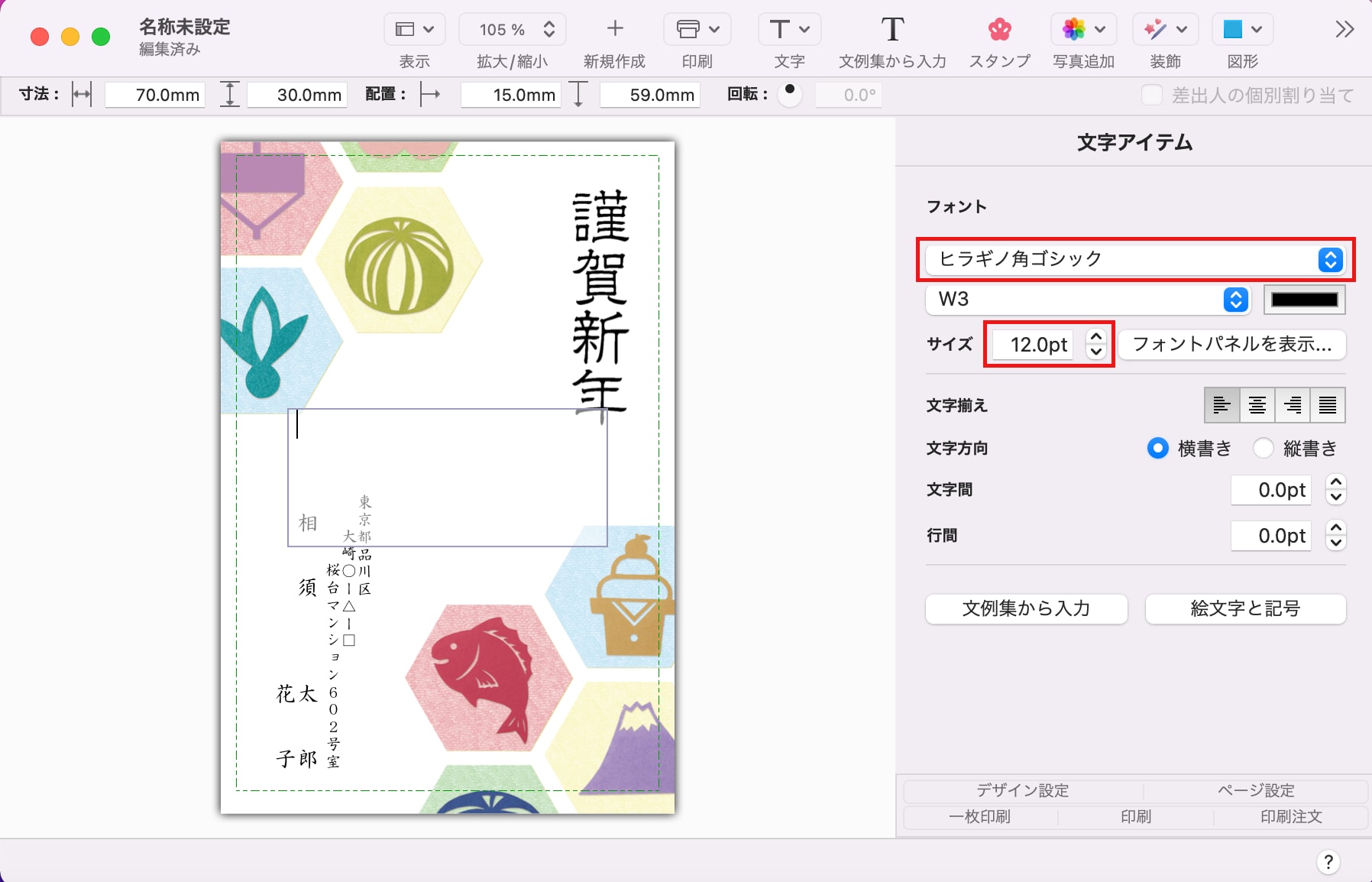
Task: Click the 59.0mm vertical position field
Action: pyautogui.click(x=650, y=95)
